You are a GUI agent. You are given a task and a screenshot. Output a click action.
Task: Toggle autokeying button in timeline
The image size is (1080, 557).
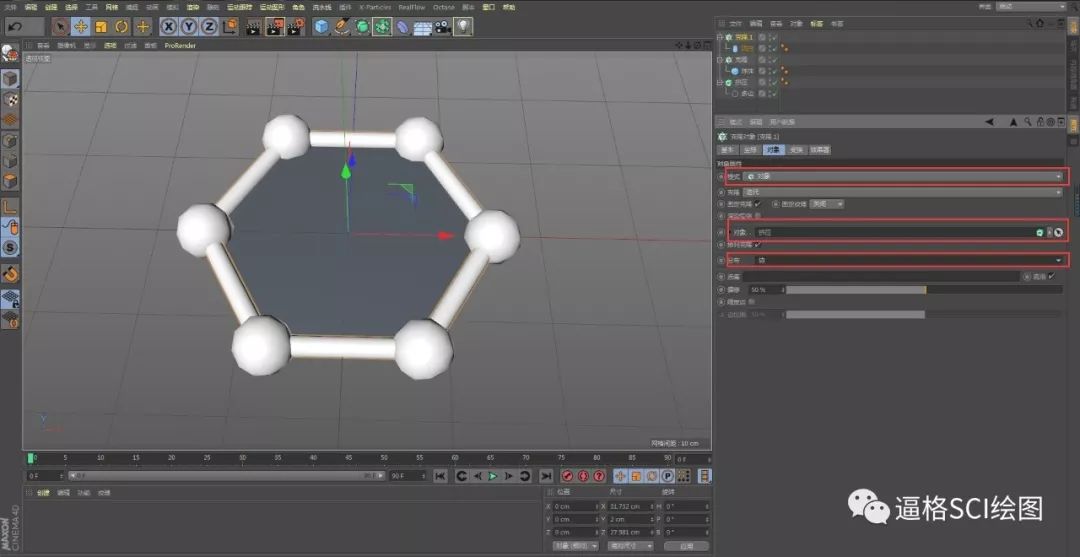pyautogui.click(x=583, y=476)
